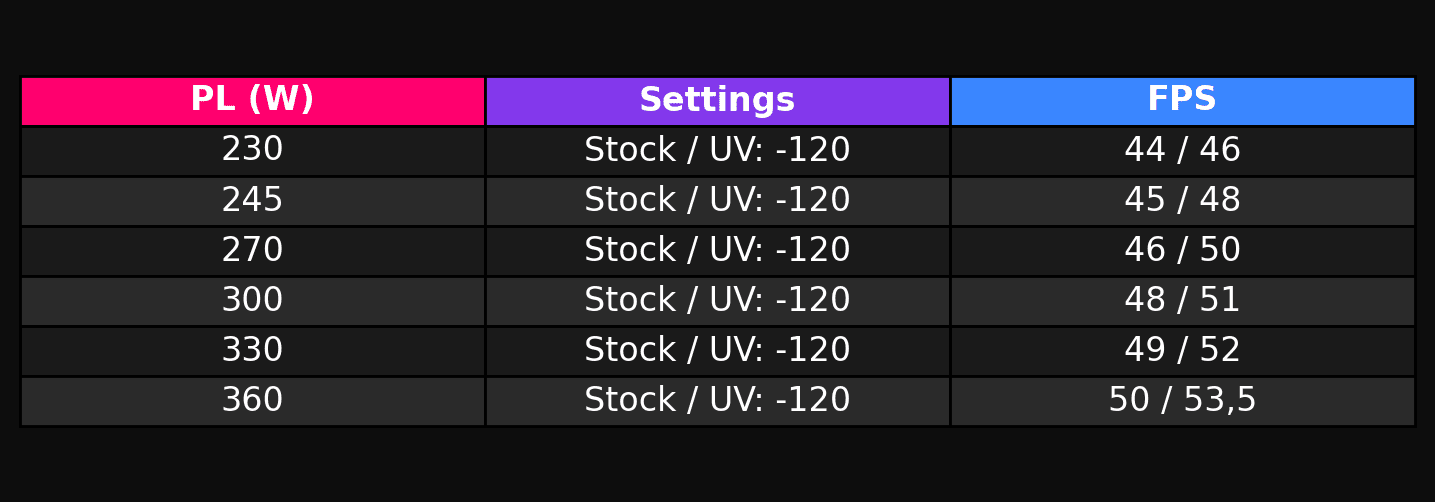Screen dimensions: 1435x502
Task: Click the FPS value 44 / 46
Action: pos(1182,150)
